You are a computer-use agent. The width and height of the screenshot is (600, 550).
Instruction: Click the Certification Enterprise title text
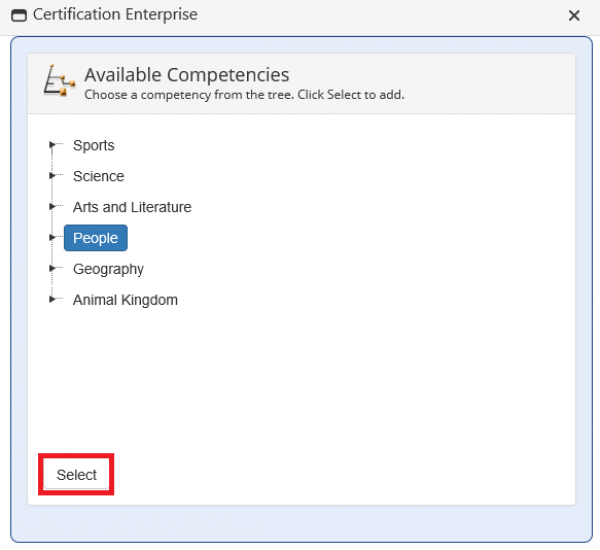coord(115,15)
